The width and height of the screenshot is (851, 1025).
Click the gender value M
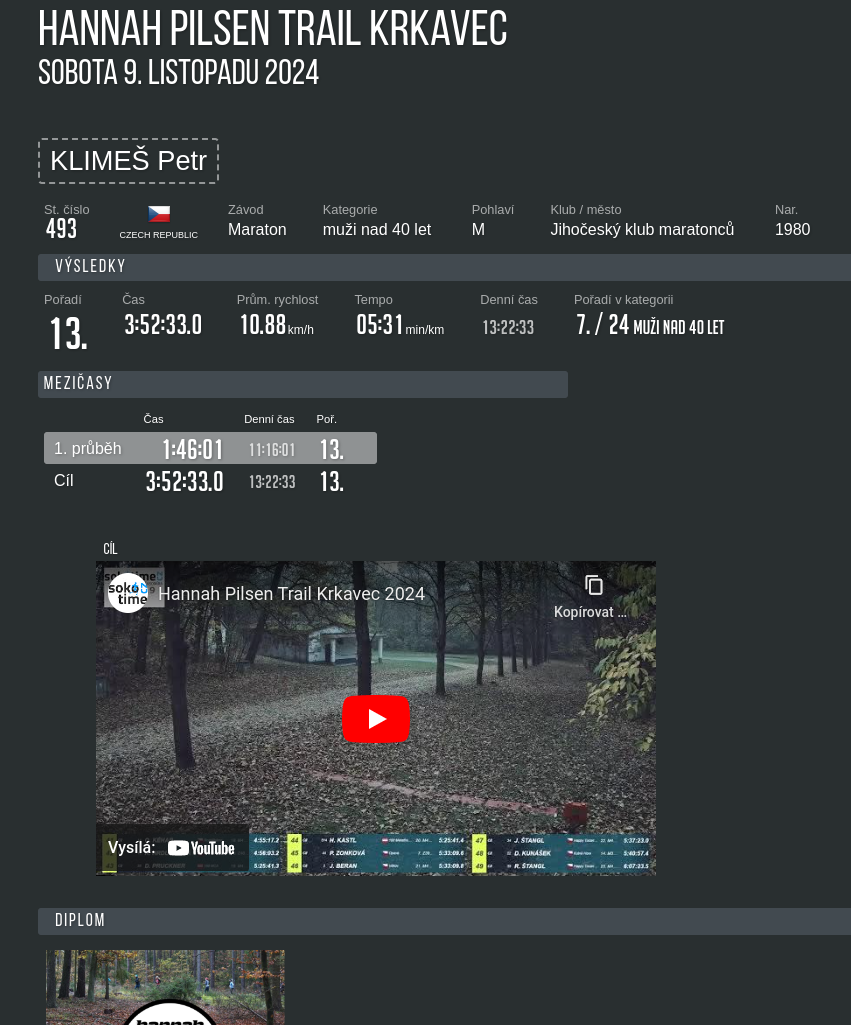pyautogui.click(x=478, y=229)
